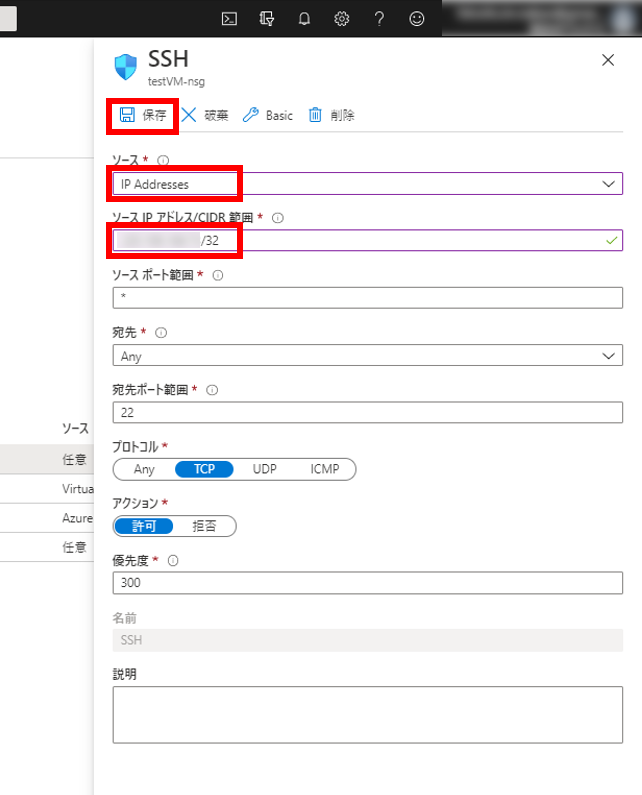642x795 pixels.
Task: Click the 宛先ポート範囲 input field
Action: pyautogui.click(x=368, y=412)
